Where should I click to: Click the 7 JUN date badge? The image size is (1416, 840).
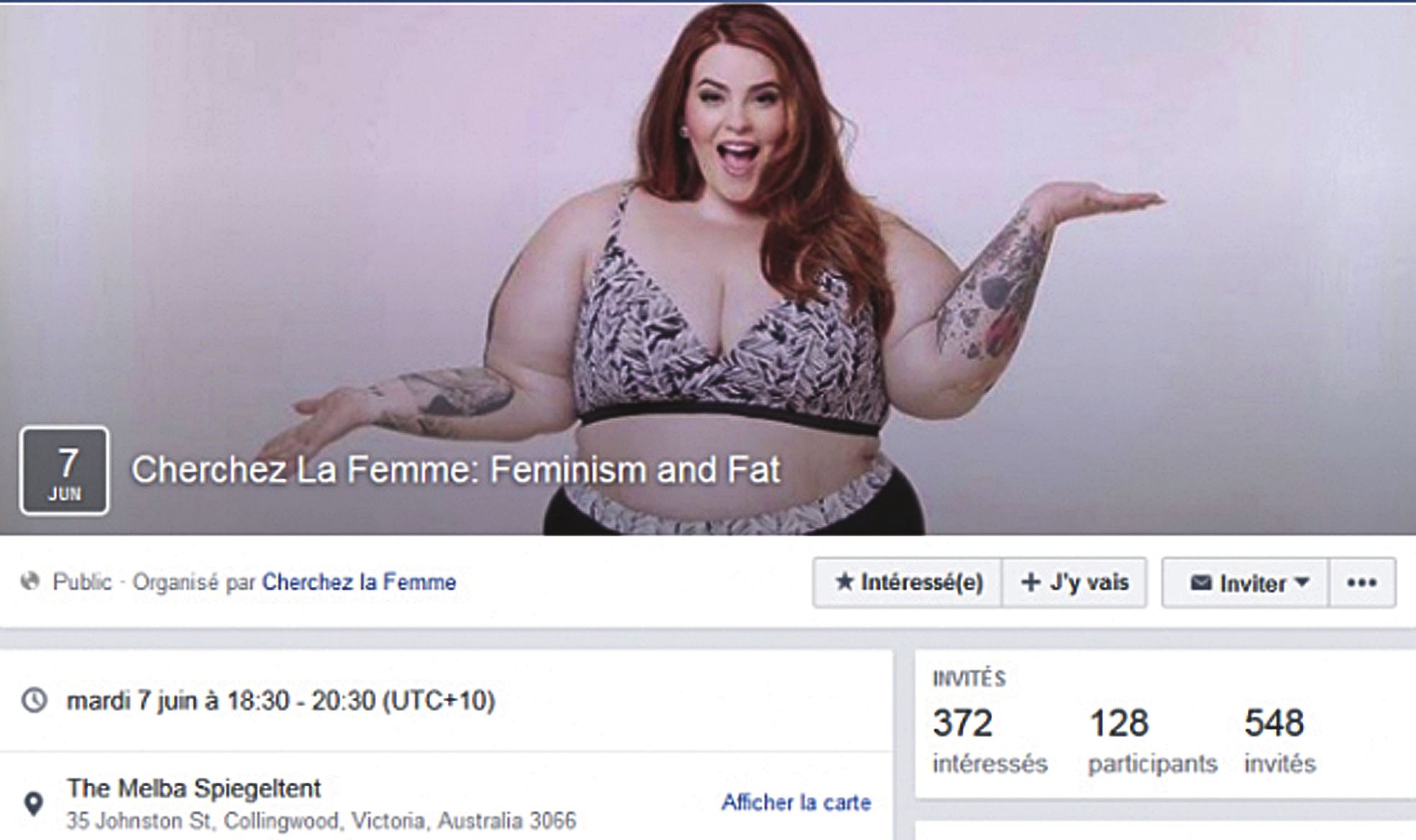(x=65, y=471)
